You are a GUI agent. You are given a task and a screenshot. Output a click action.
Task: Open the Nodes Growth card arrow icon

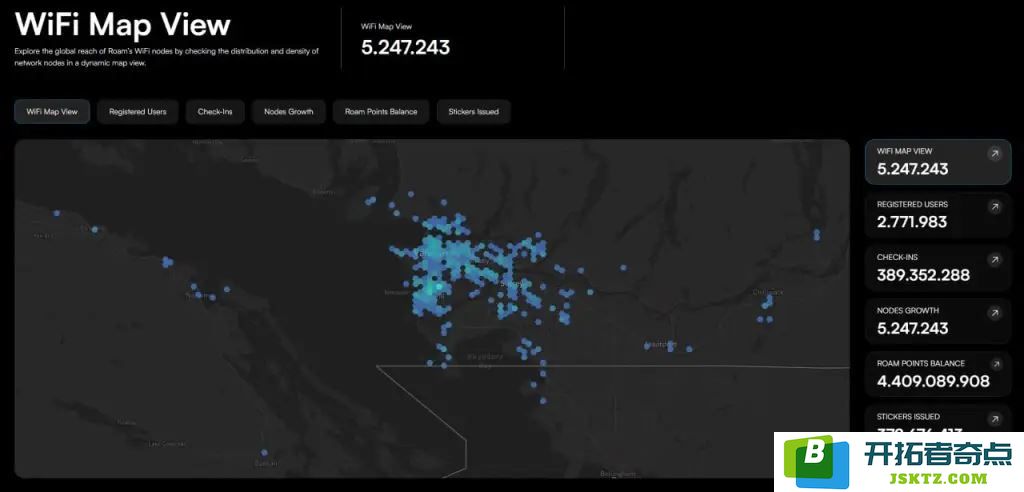(x=994, y=314)
